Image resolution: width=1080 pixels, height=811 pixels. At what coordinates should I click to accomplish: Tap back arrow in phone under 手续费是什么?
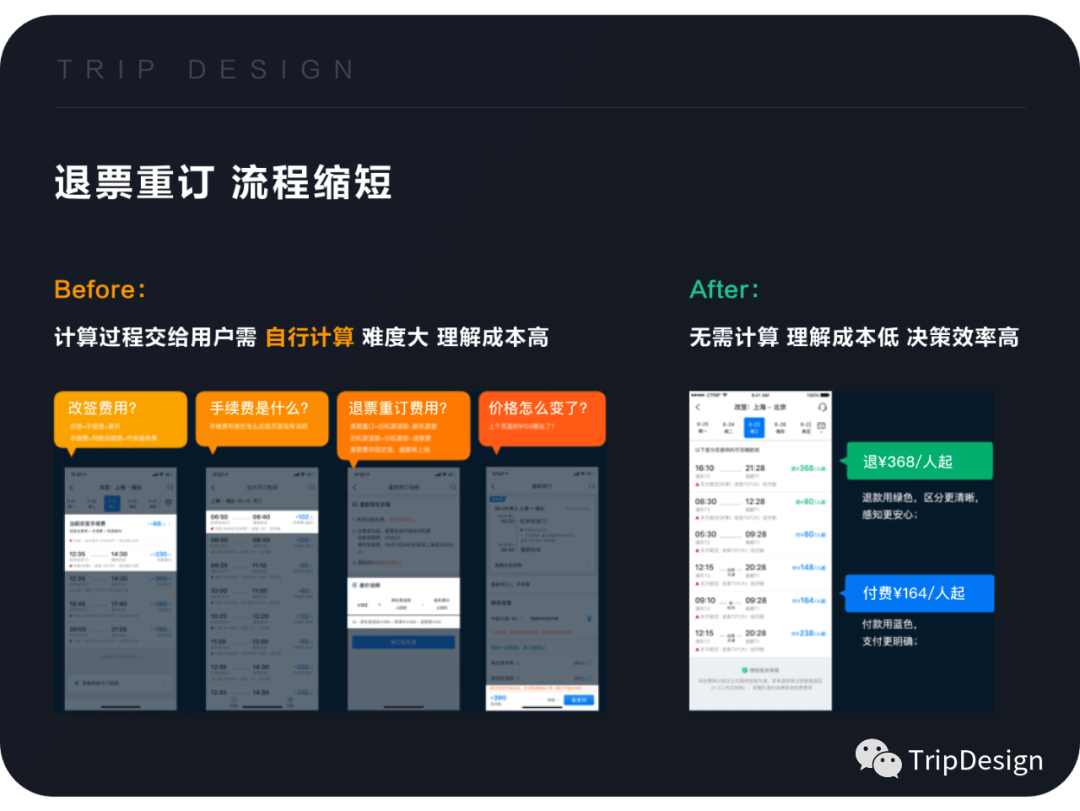(213, 487)
